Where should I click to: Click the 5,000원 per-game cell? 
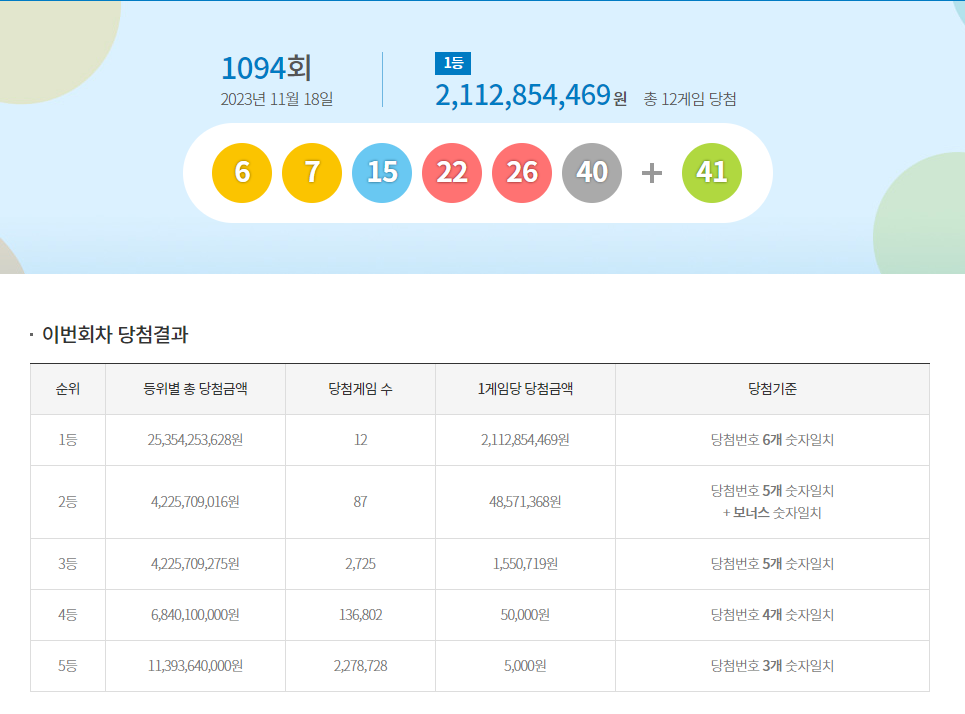pos(525,667)
